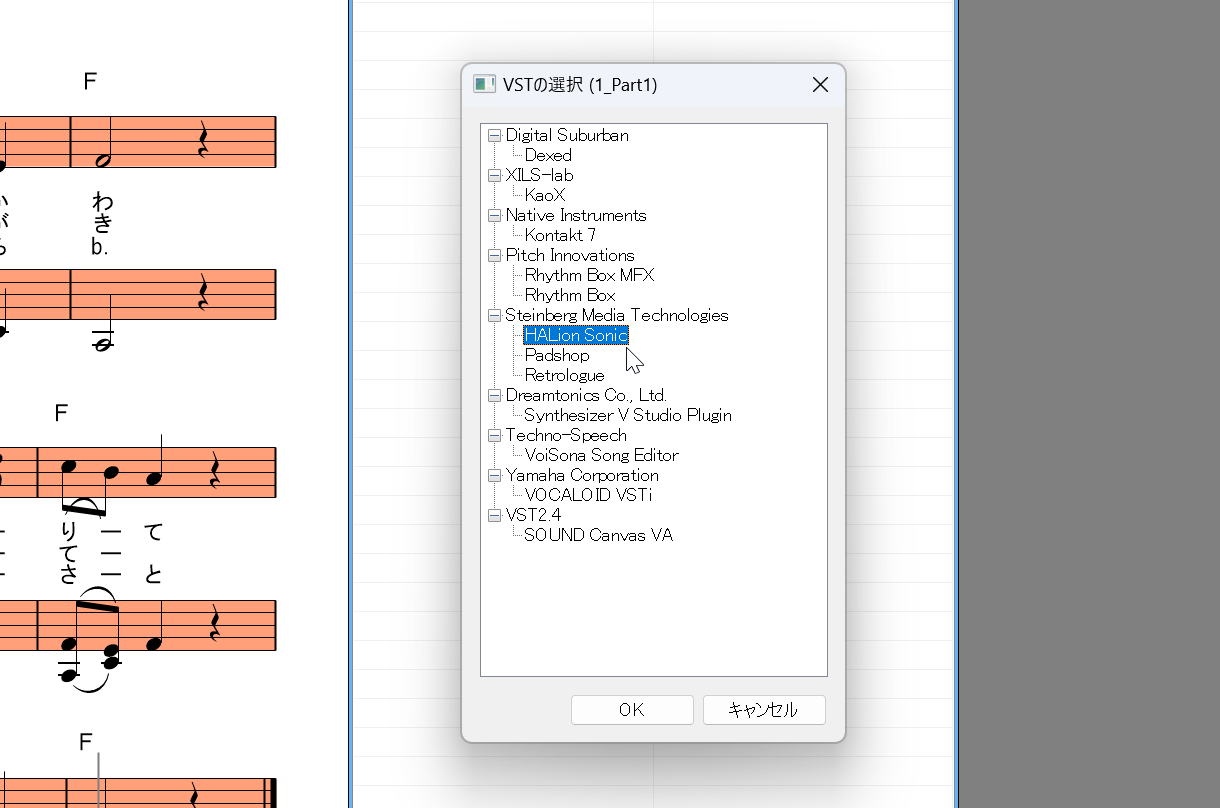This screenshot has width=1220, height=808.
Task: Collapse the Native Instruments tree node
Action: pos(494,215)
